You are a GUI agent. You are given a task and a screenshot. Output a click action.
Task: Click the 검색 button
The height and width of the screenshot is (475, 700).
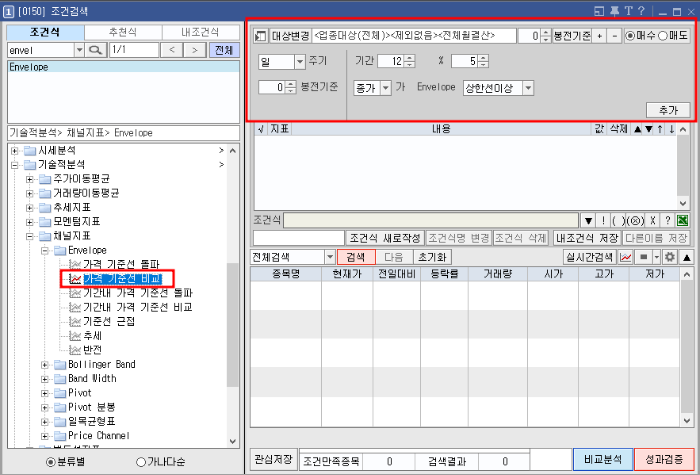356,257
